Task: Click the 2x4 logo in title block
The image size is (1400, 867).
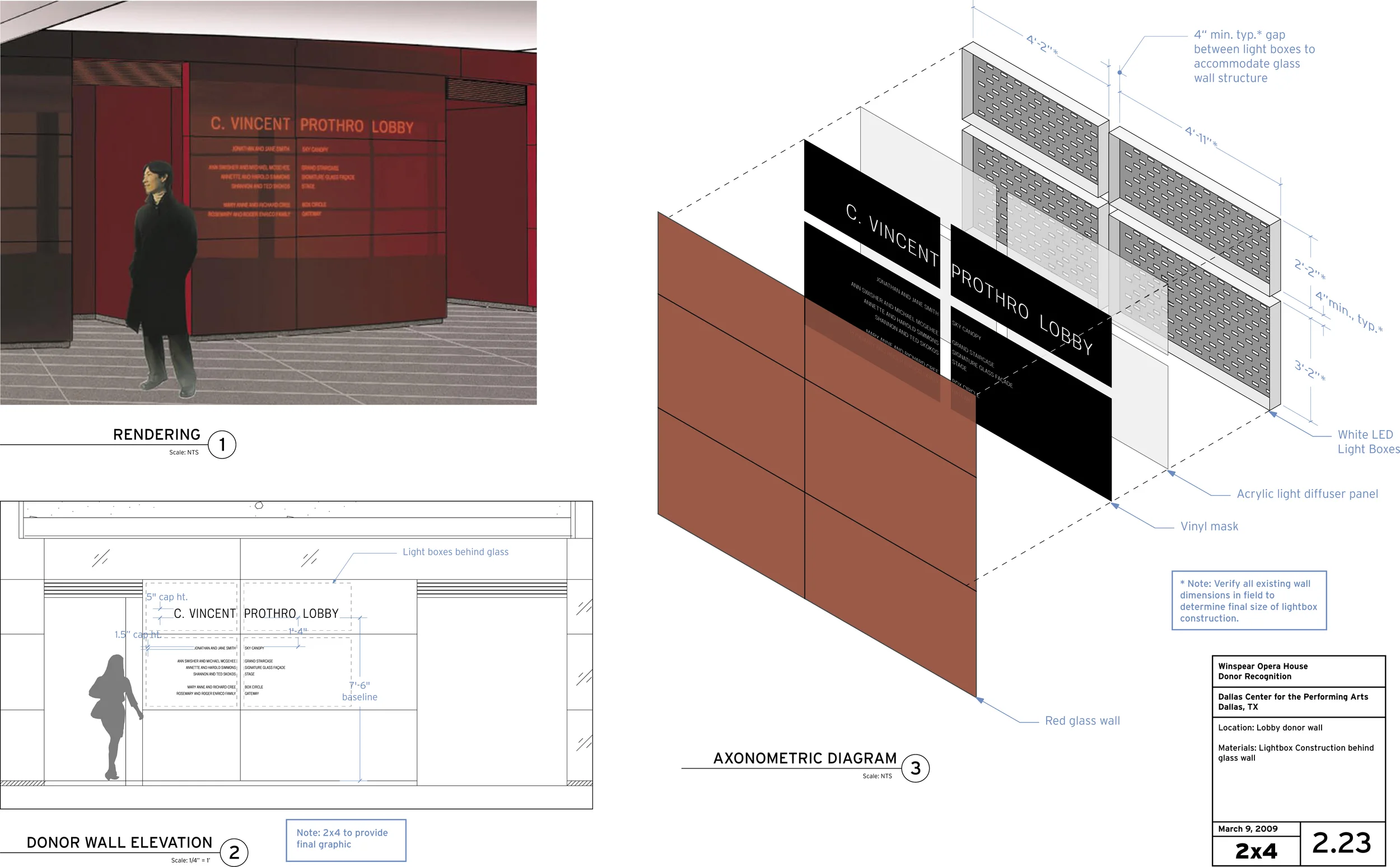Action: [x=1256, y=851]
